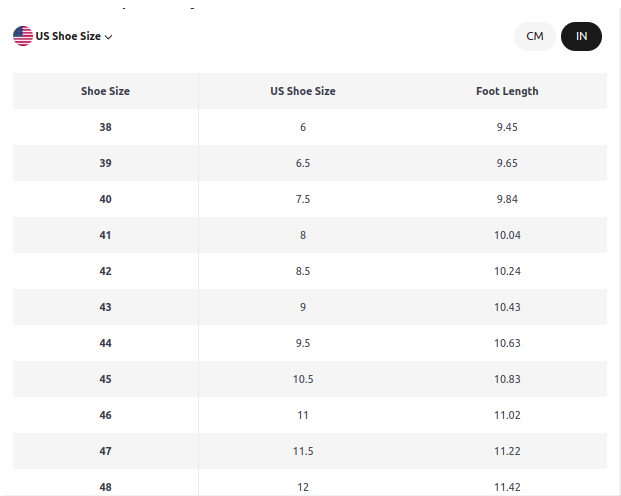
Task: Click the Foot Length column header
Action: pos(507,91)
